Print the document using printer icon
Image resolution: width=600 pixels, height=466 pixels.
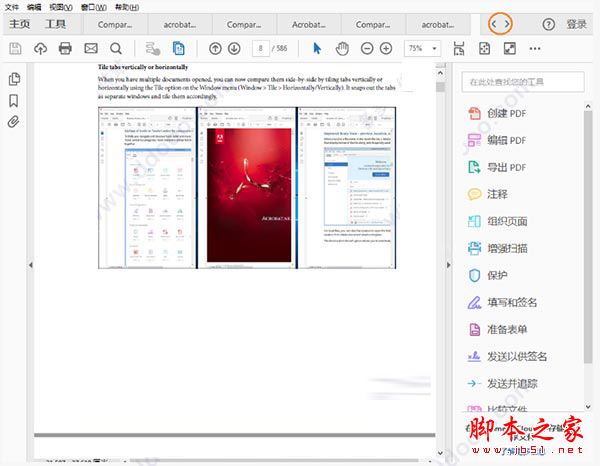[x=65, y=49]
